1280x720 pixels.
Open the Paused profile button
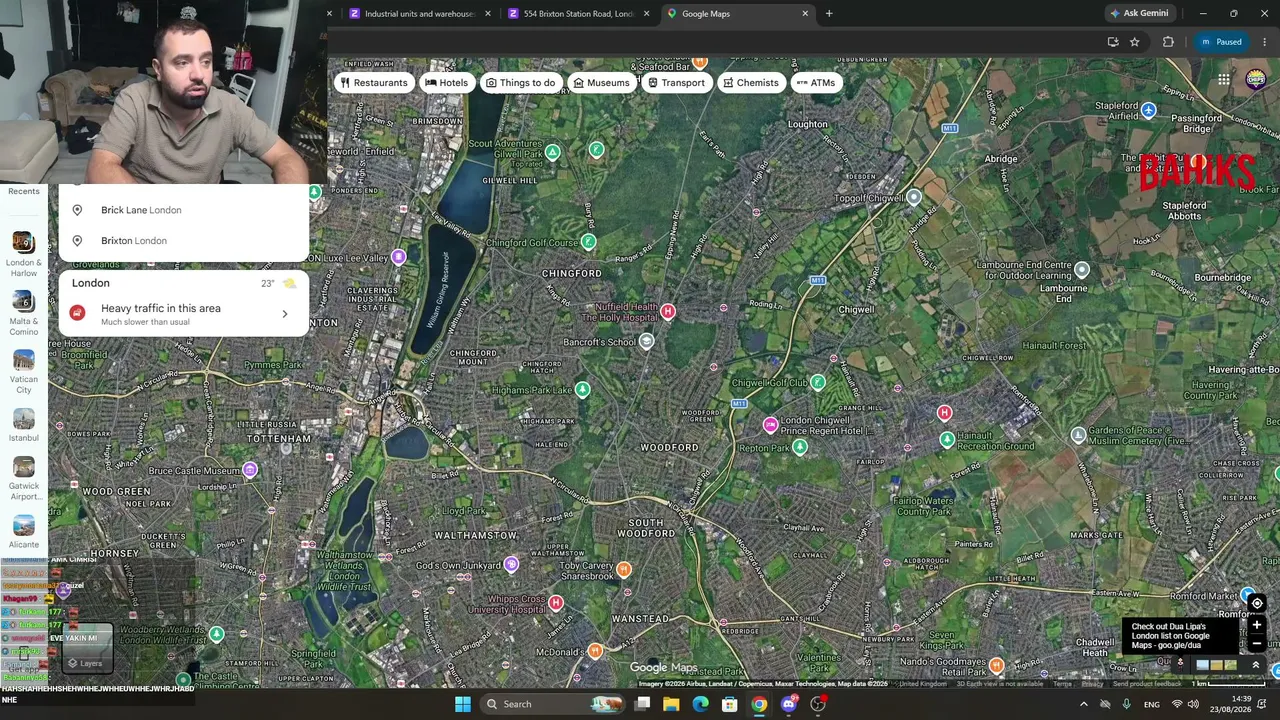[1221, 42]
